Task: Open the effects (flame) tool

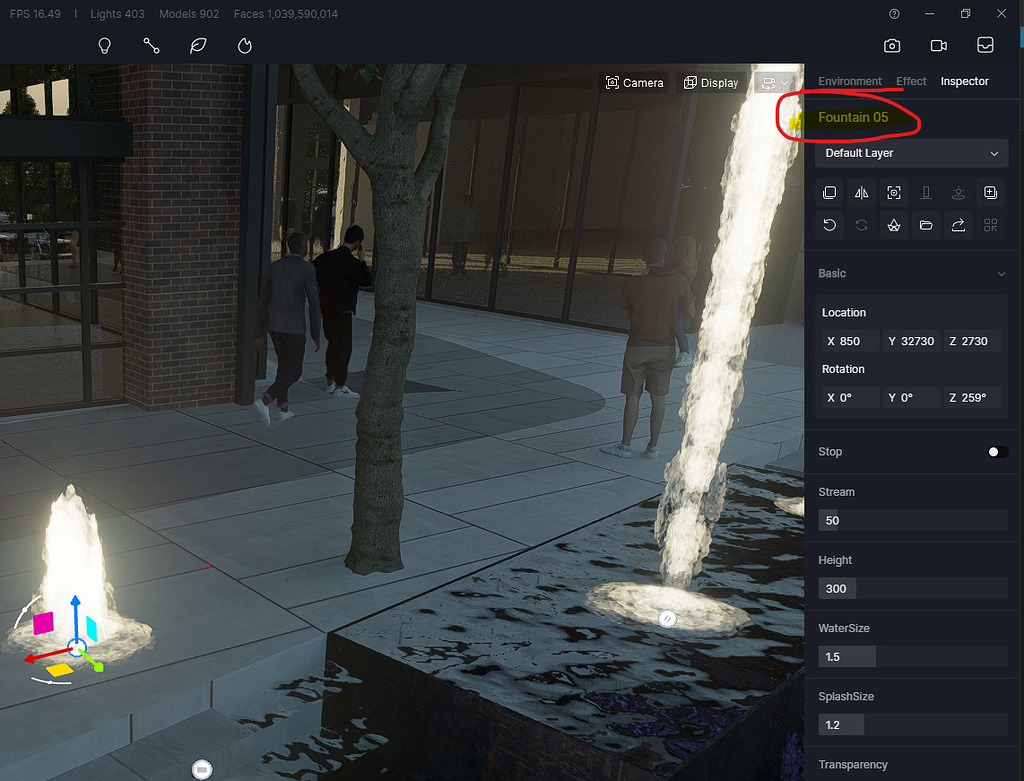Action: 243,45
